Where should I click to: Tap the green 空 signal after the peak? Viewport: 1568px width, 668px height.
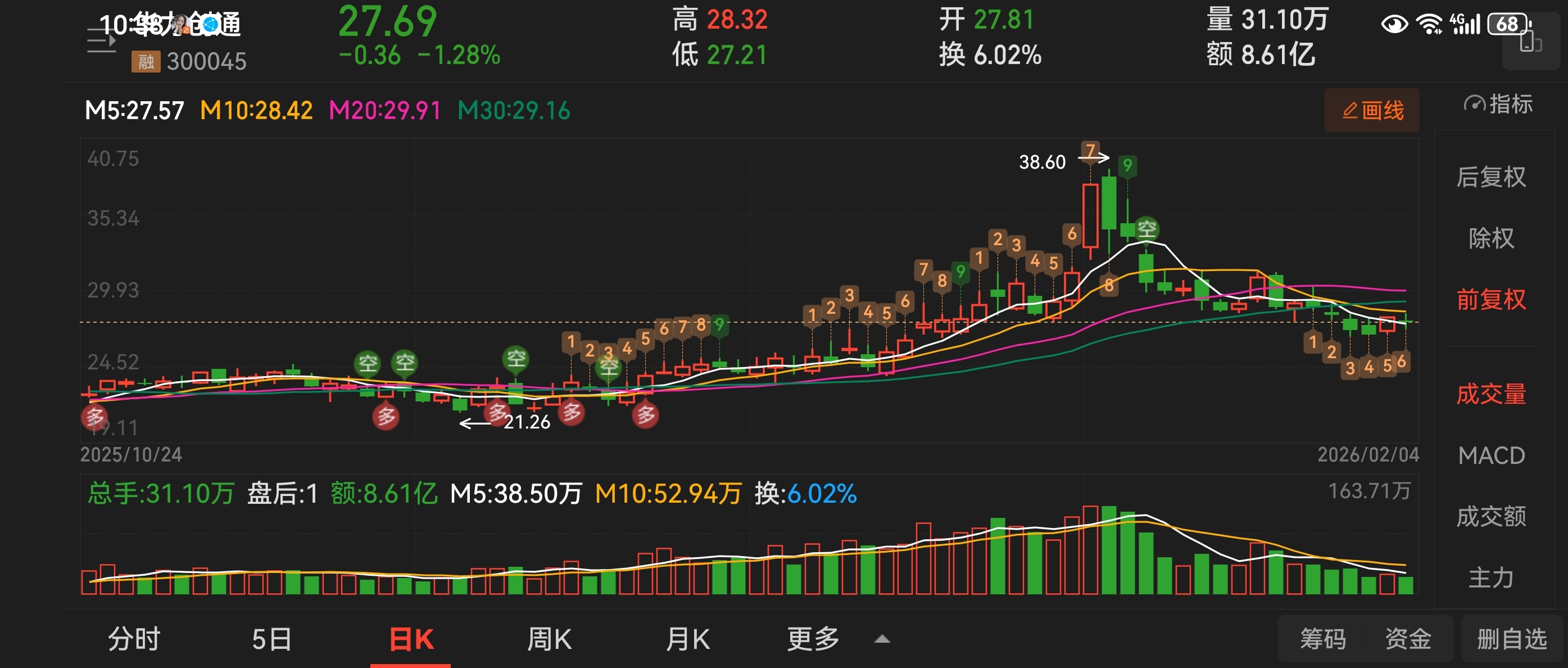(x=1147, y=229)
